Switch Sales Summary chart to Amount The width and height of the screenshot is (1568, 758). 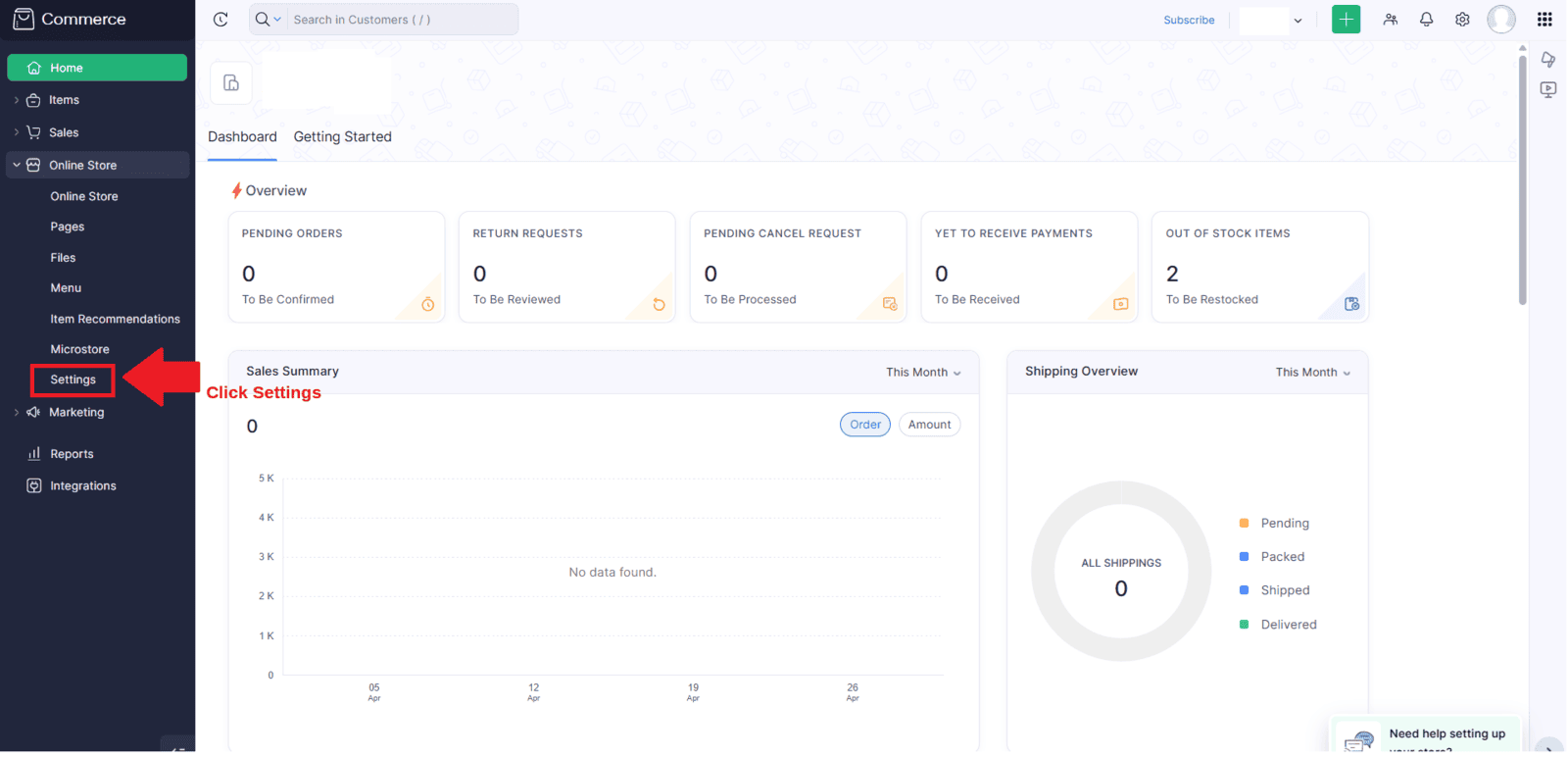pyautogui.click(x=929, y=425)
